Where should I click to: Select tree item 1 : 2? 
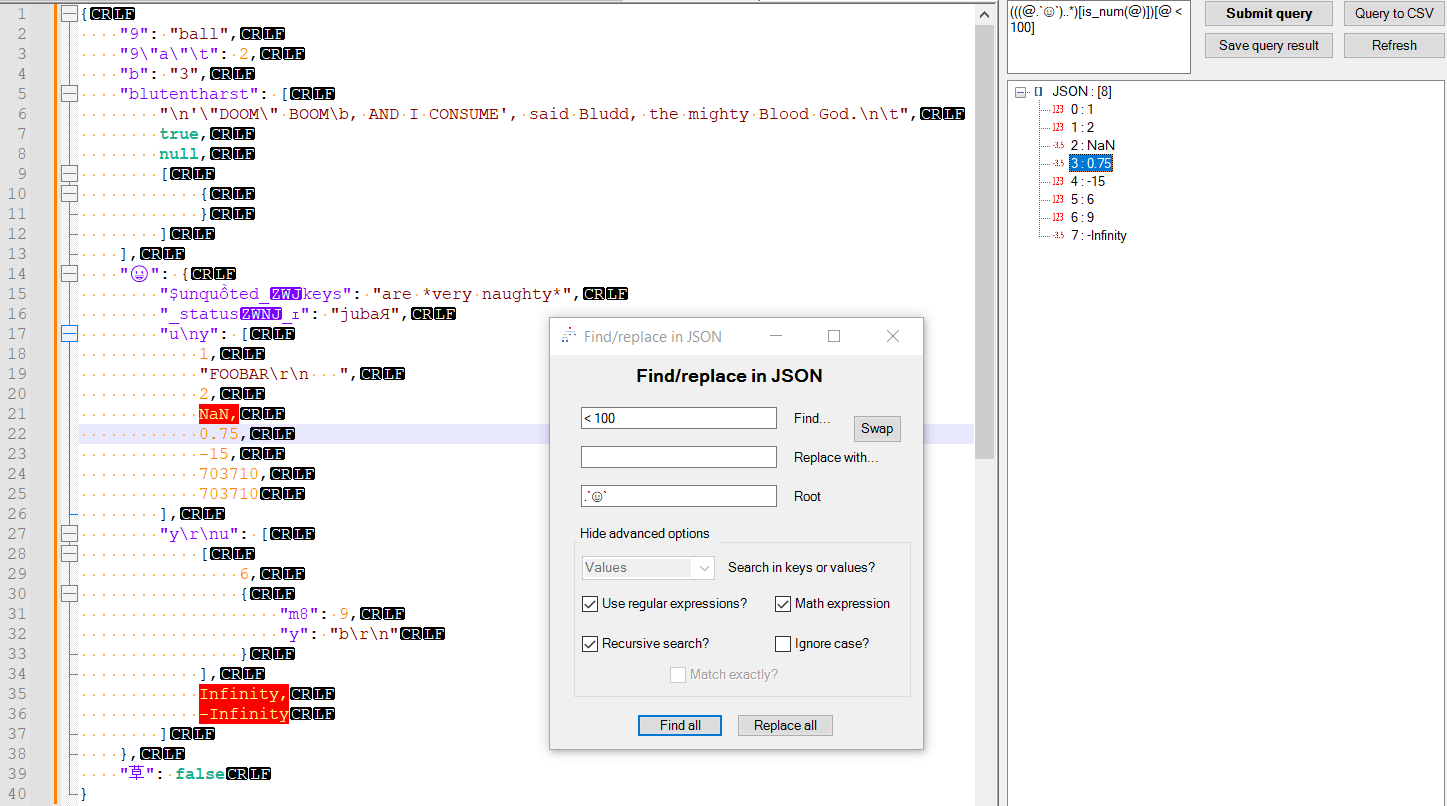1081,127
